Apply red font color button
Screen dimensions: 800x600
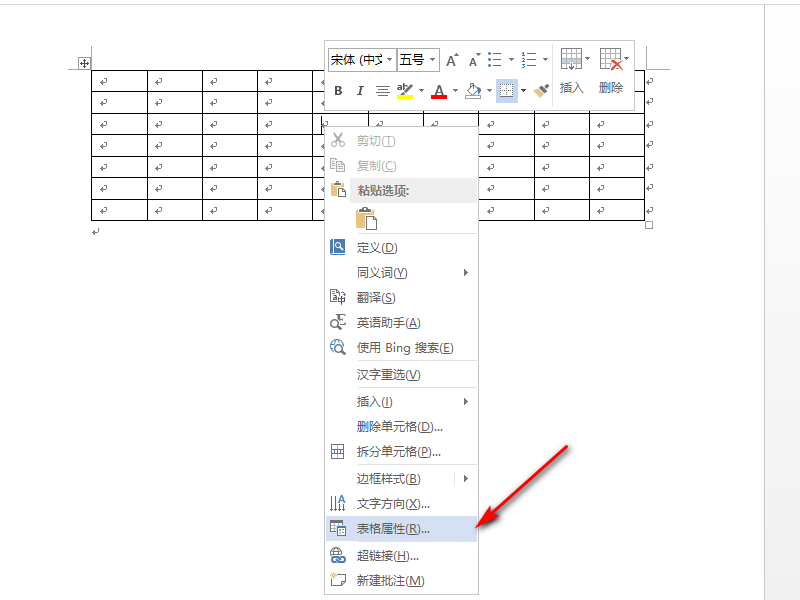click(x=439, y=91)
